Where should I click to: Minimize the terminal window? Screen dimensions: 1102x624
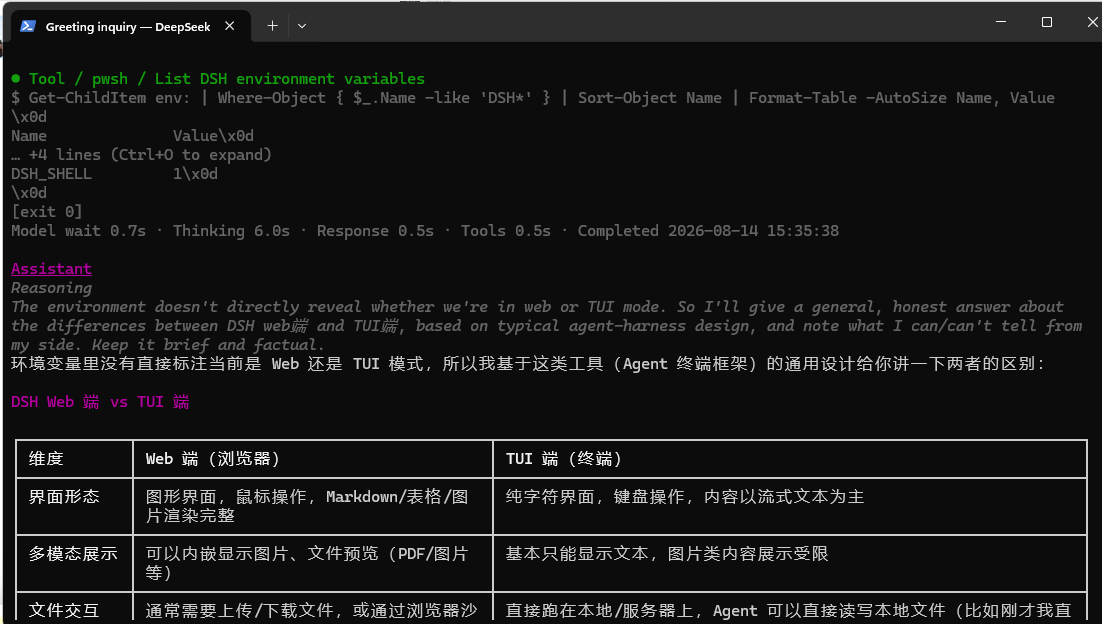1001,22
